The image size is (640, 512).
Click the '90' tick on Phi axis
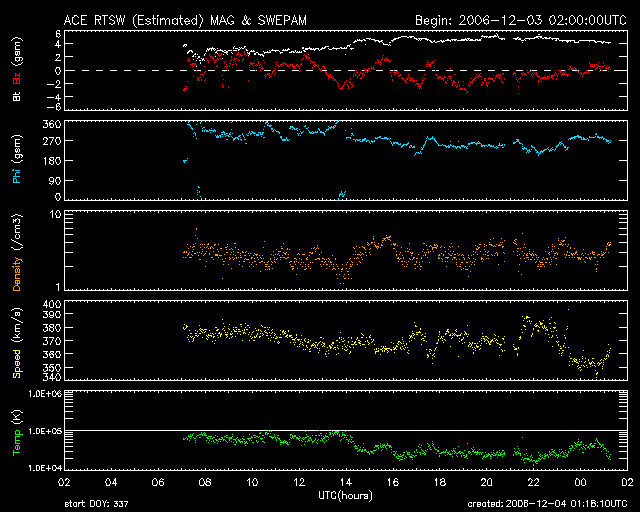pos(55,180)
